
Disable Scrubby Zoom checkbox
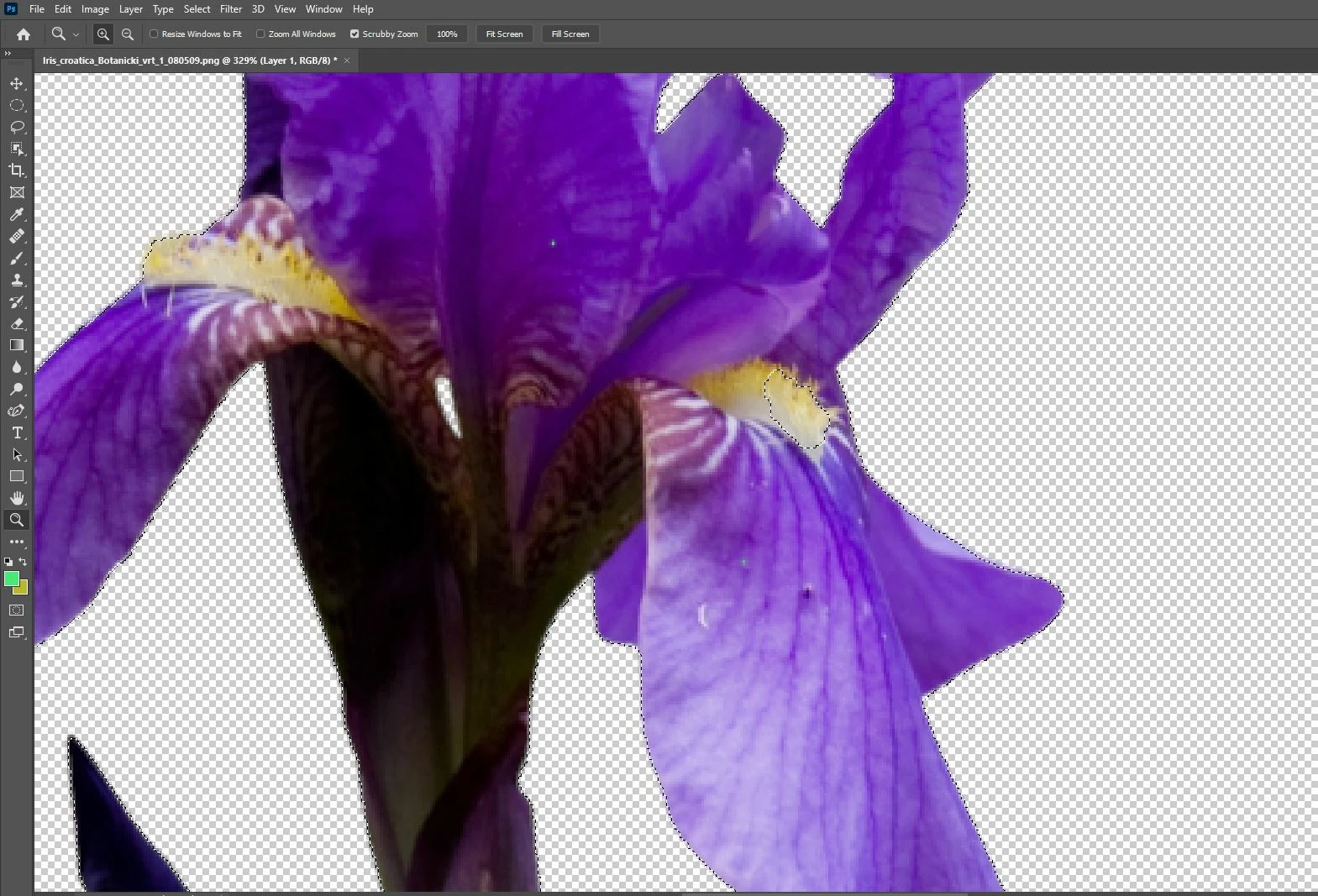coord(354,34)
